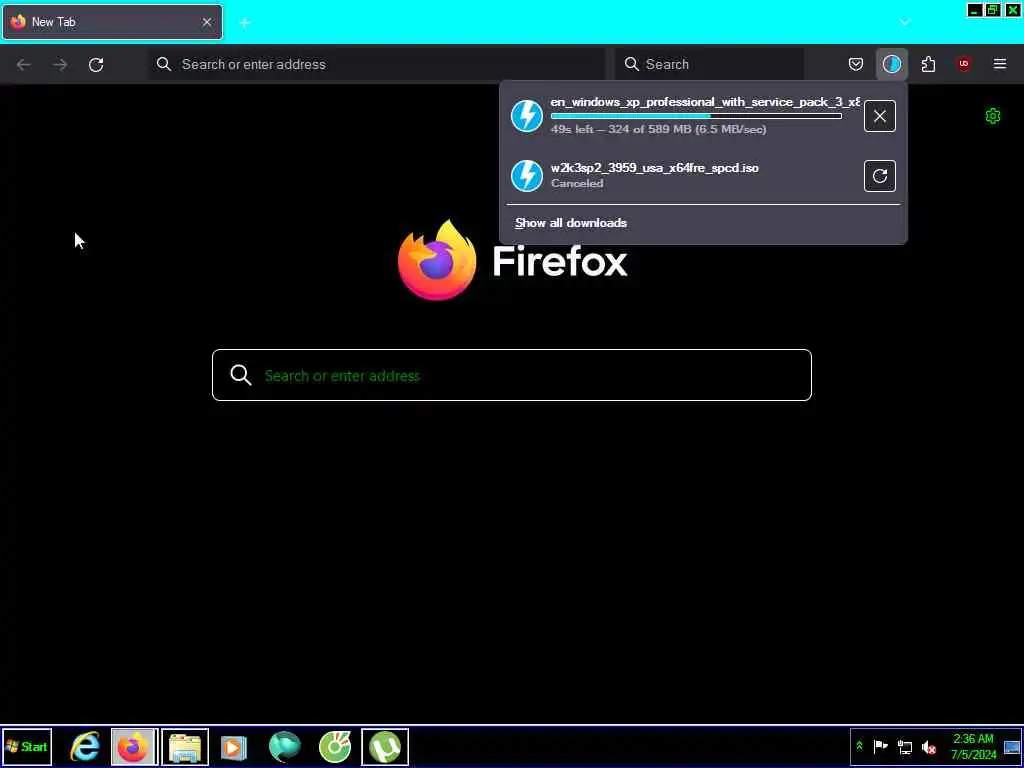
Task: Toggle the Downloads toolbar button
Action: point(891,64)
